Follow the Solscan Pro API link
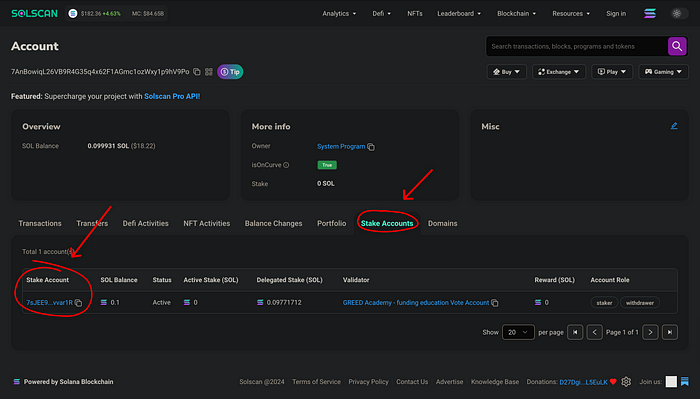 [172, 96]
